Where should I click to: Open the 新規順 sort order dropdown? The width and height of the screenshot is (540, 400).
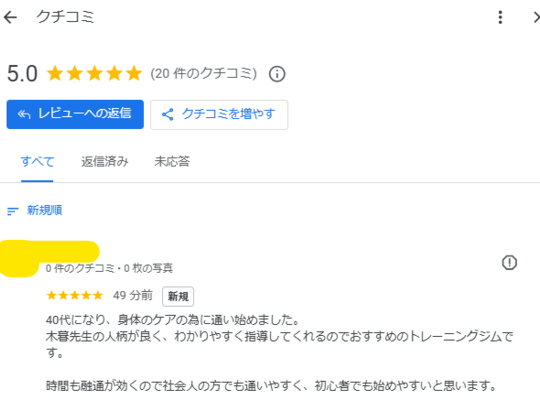point(34,210)
